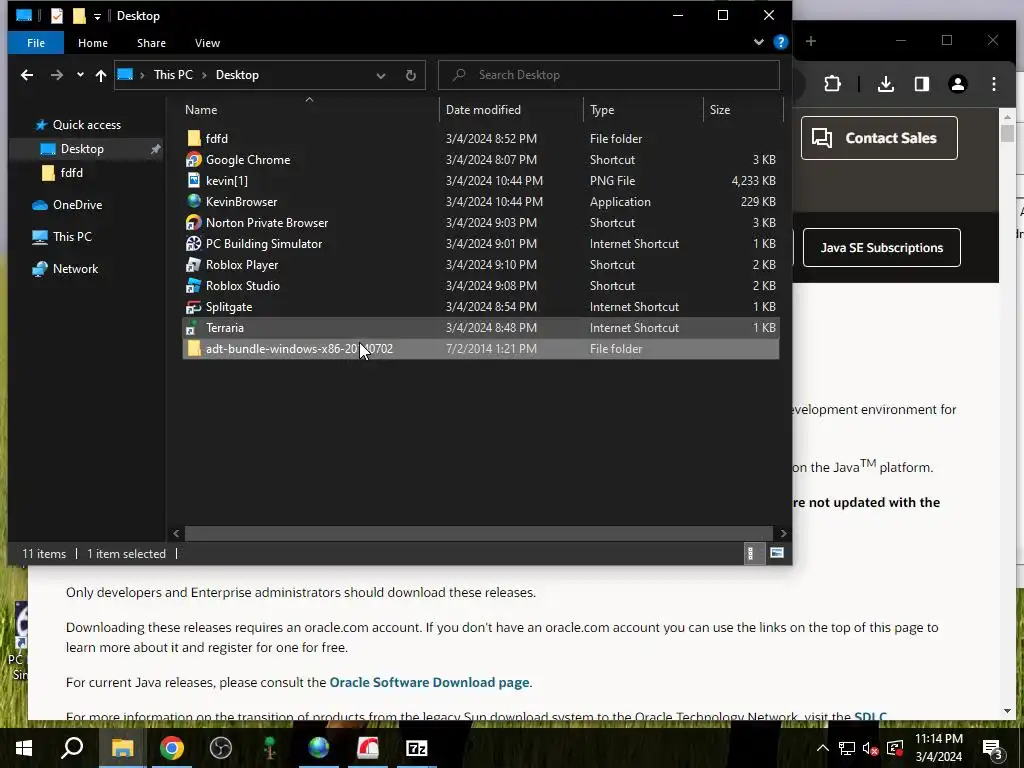Open OBS Studio from taskbar

click(x=221, y=748)
